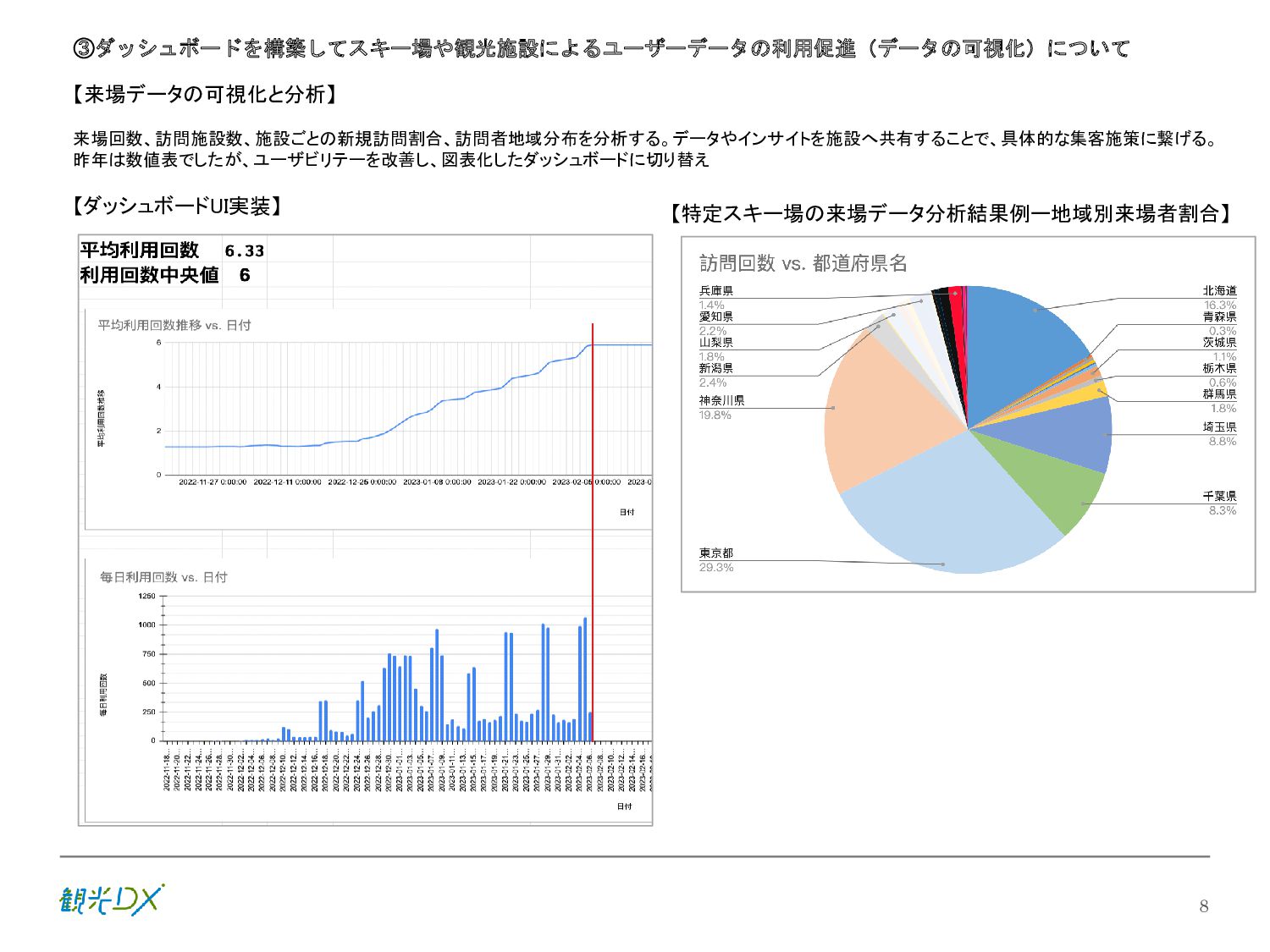Viewport: 1270px width, 952px height.
Task: Click the 訪問回数 vs. 都道府県名 chart title
Action: pos(803,263)
